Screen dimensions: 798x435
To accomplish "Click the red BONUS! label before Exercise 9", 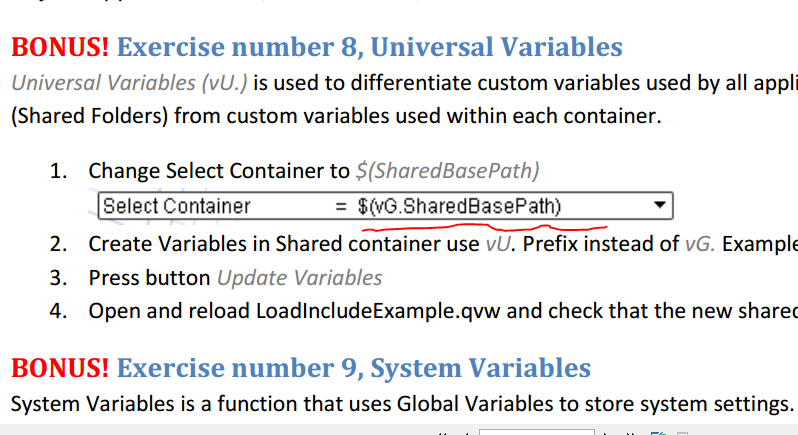I will 60,368.
